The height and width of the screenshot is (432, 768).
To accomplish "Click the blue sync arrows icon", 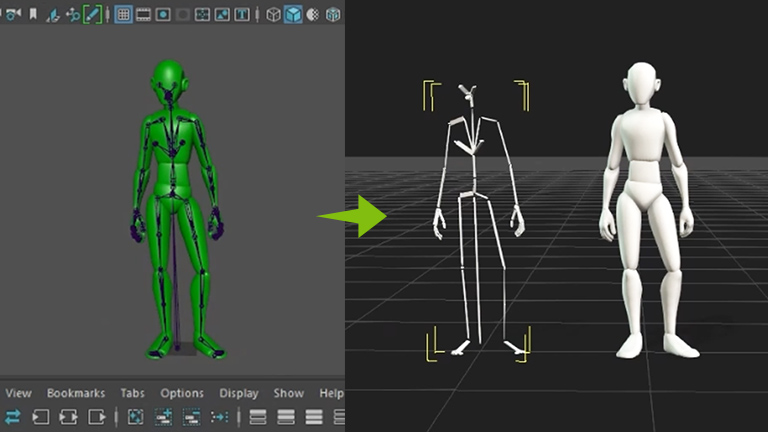I will 13,416.
